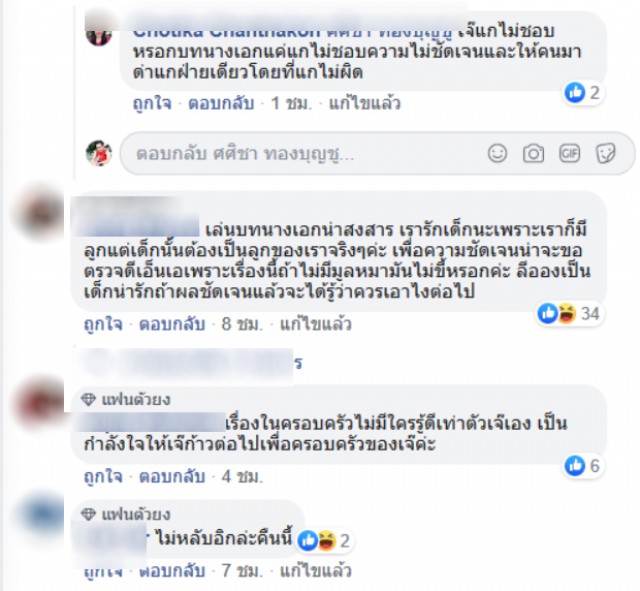View the 34 reactions on DNA comment
The width and height of the screenshot is (640, 591).
pos(569,313)
